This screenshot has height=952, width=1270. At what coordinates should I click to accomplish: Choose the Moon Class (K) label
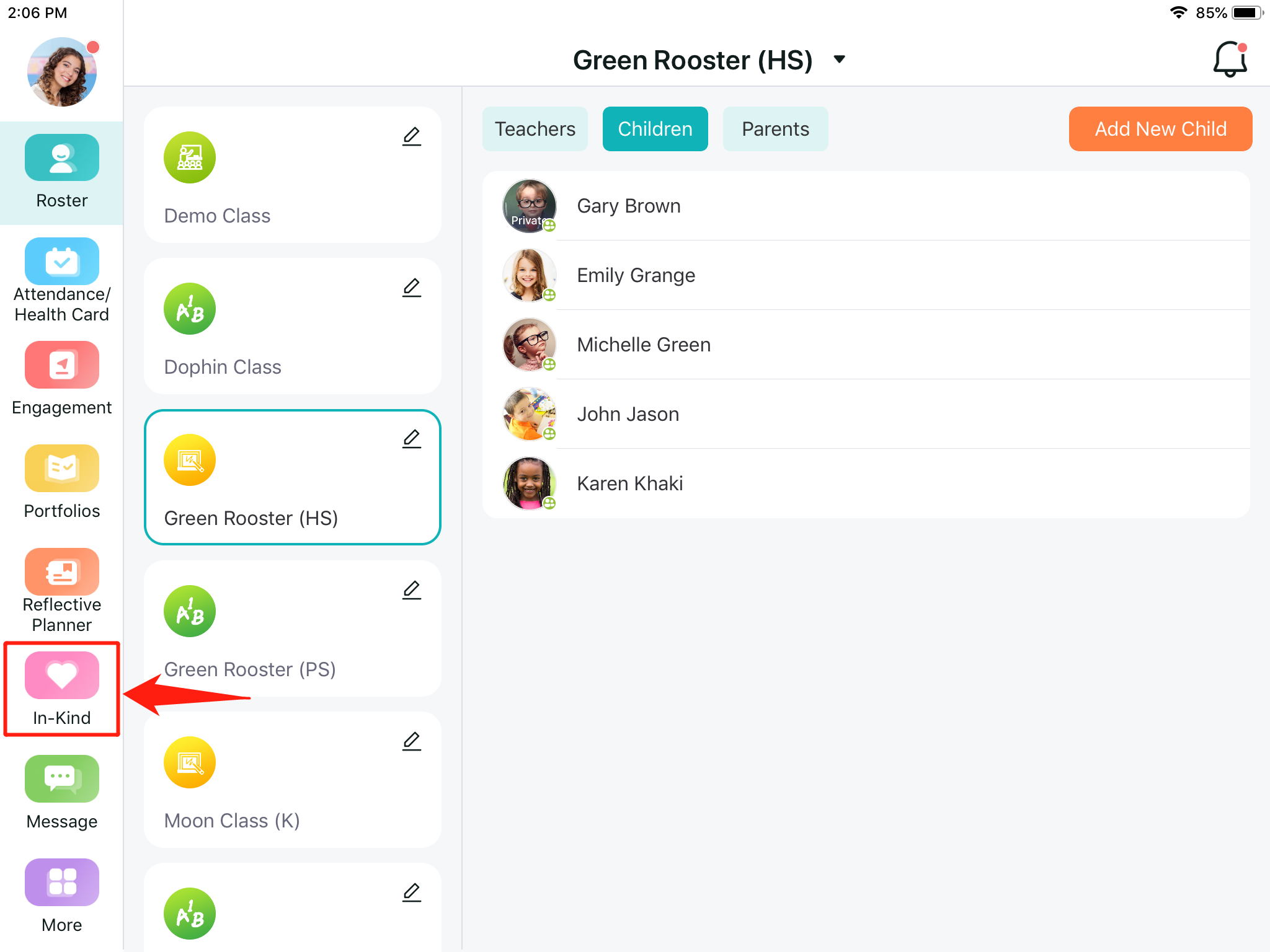[232, 821]
